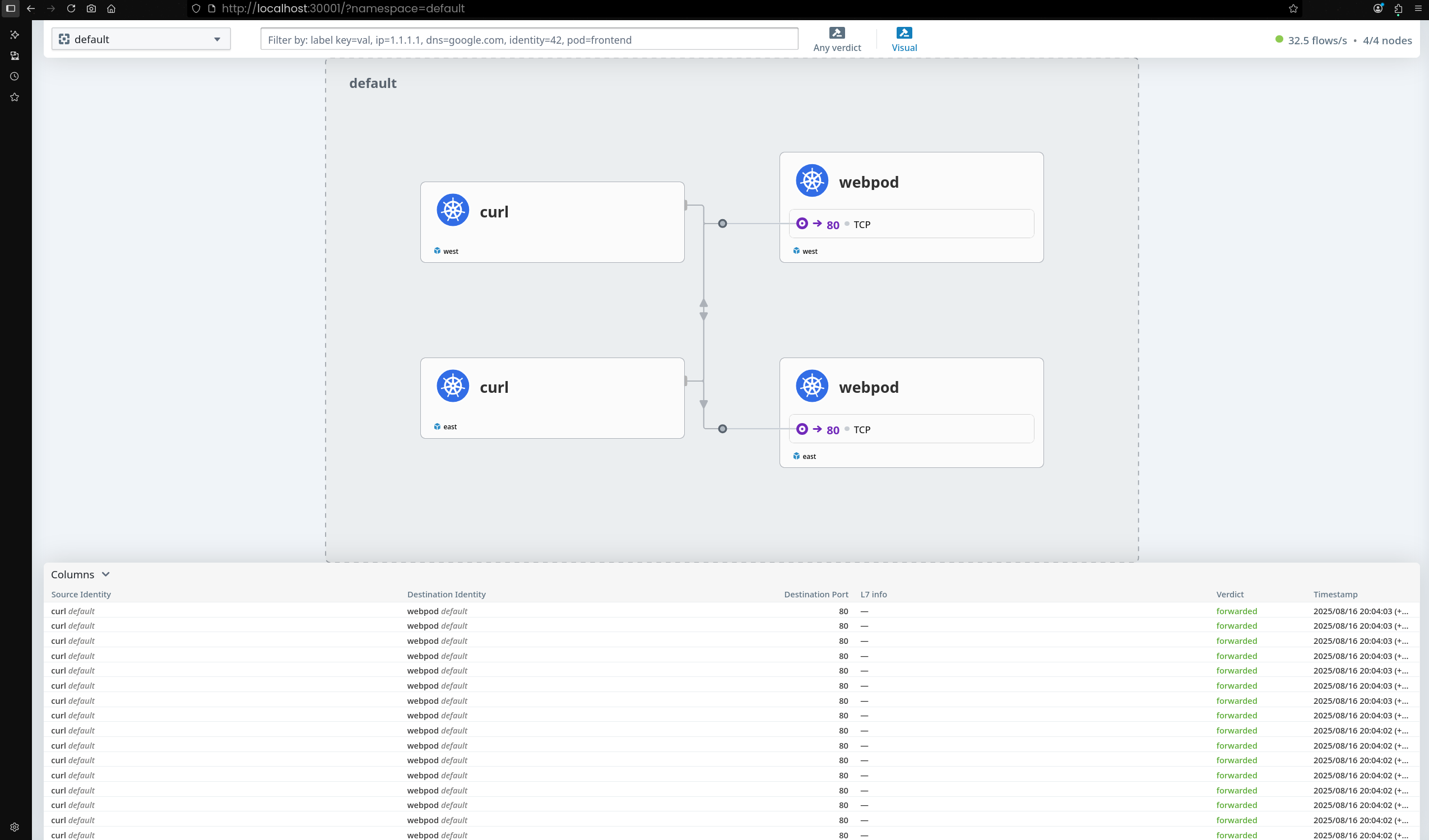Click west cluster label on webpod card

click(x=805, y=251)
